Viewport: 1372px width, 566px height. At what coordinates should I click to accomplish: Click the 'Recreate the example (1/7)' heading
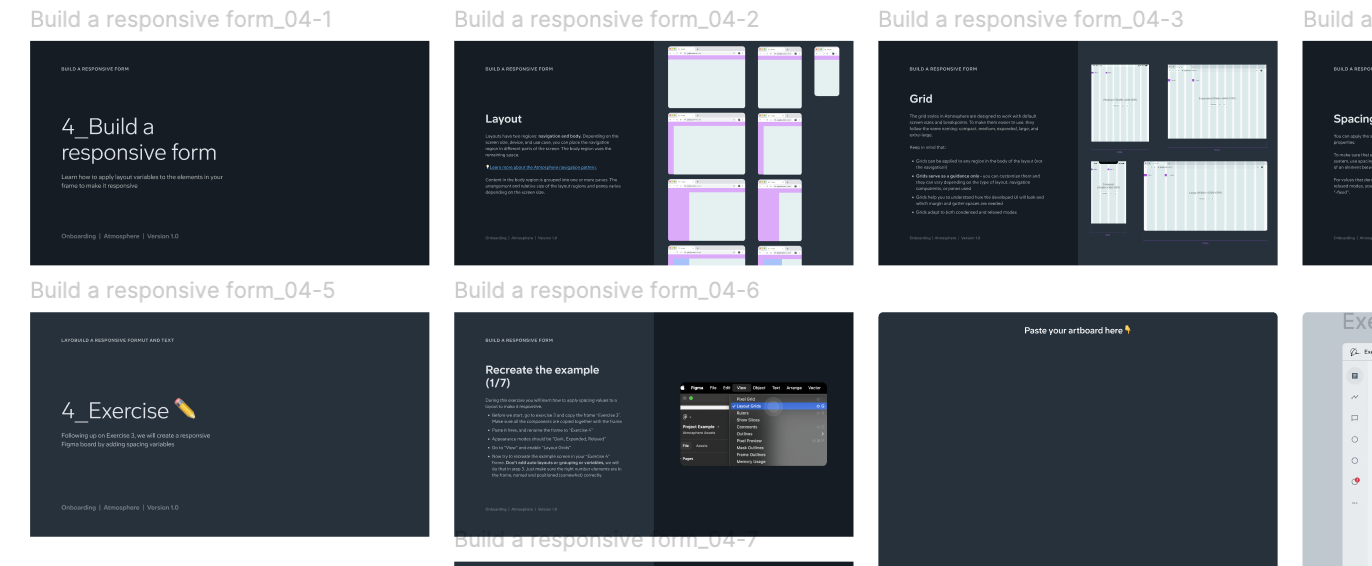542,376
